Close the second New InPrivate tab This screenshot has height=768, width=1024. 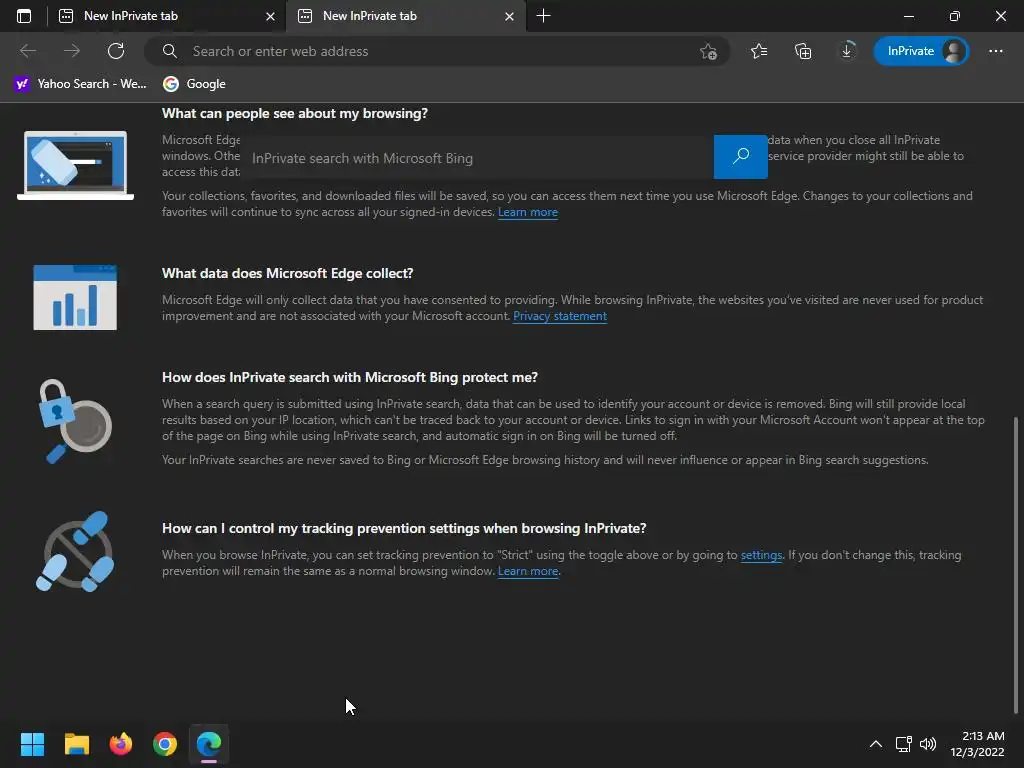coord(509,16)
